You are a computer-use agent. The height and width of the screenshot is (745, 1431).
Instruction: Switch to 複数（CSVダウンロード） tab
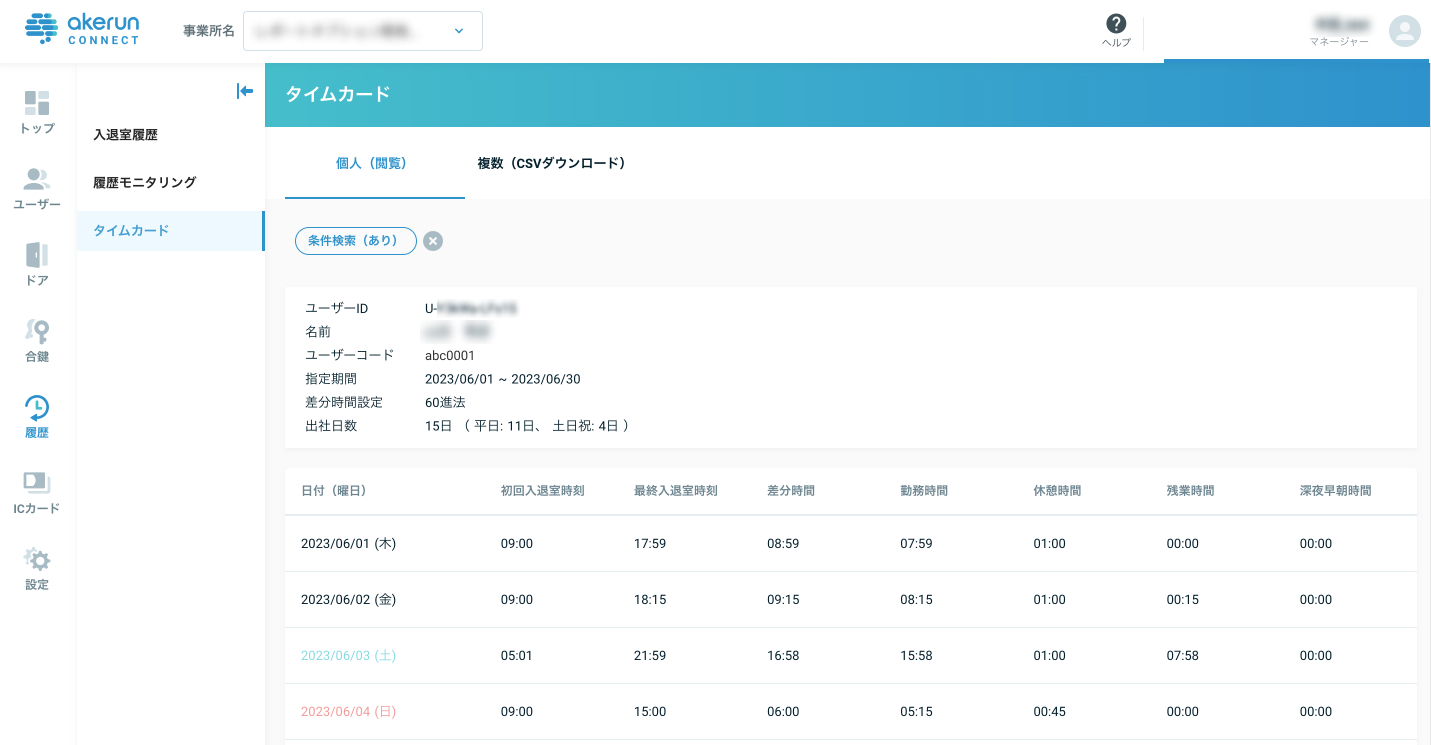(551, 163)
